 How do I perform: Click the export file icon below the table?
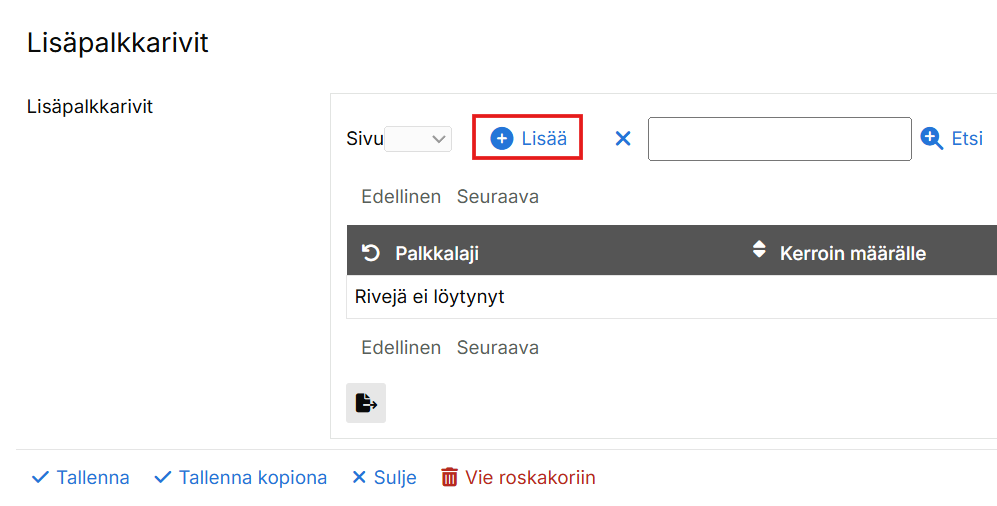pos(366,403)
